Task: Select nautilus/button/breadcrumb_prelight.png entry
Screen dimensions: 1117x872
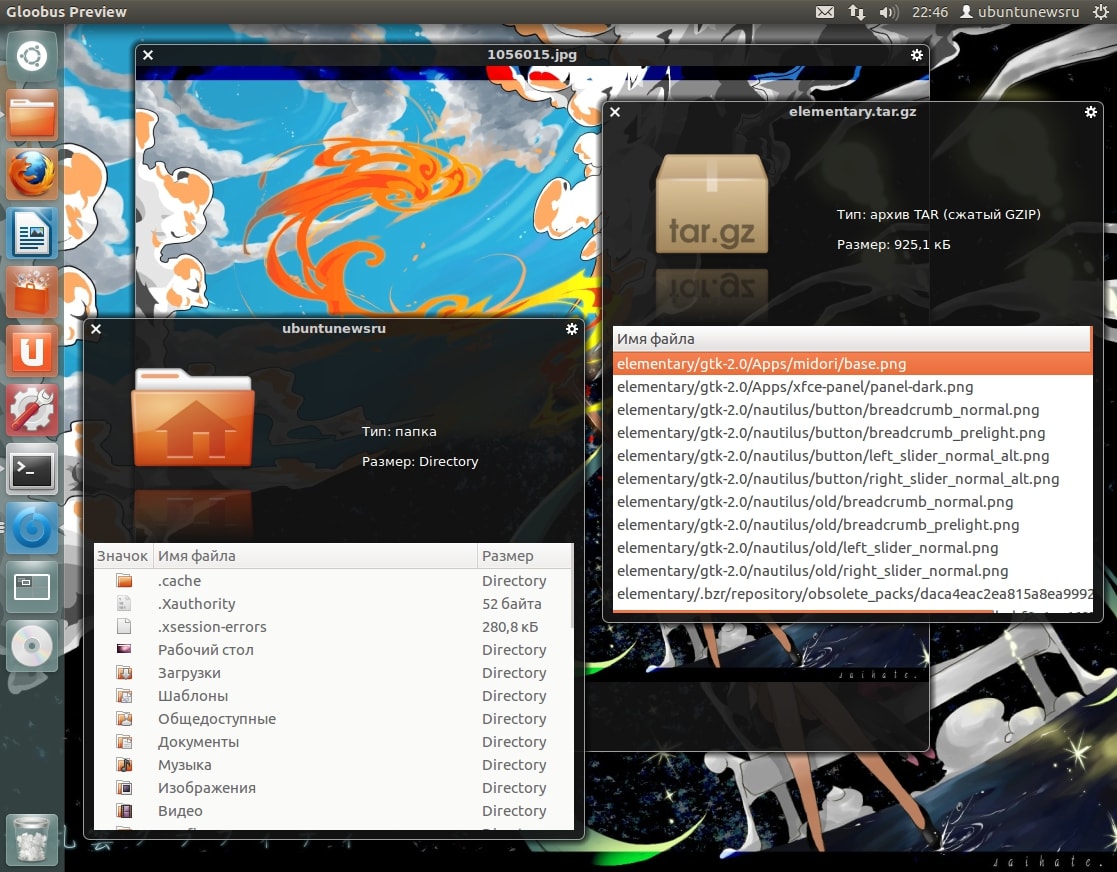Action: 852,432
